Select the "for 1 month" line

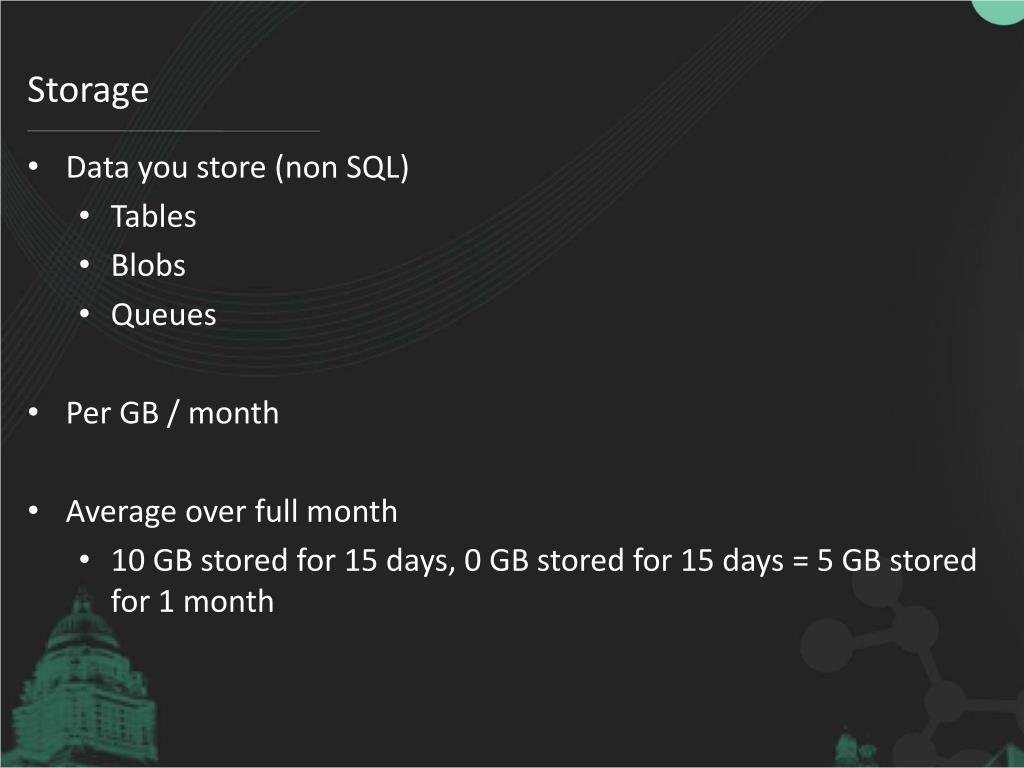pos(192,601)
